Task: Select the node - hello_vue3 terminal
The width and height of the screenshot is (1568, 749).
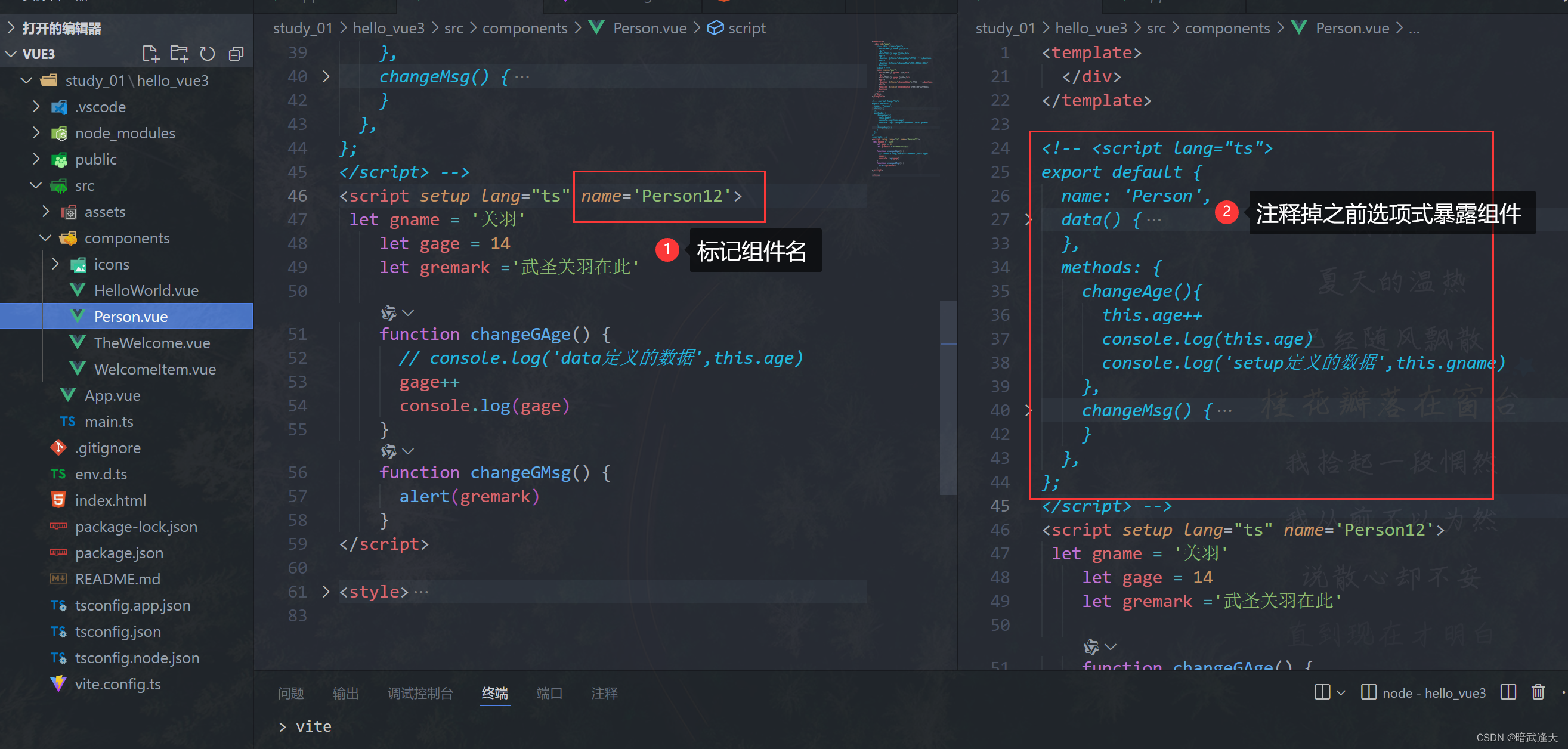Action: click(x=1423, y=692)
